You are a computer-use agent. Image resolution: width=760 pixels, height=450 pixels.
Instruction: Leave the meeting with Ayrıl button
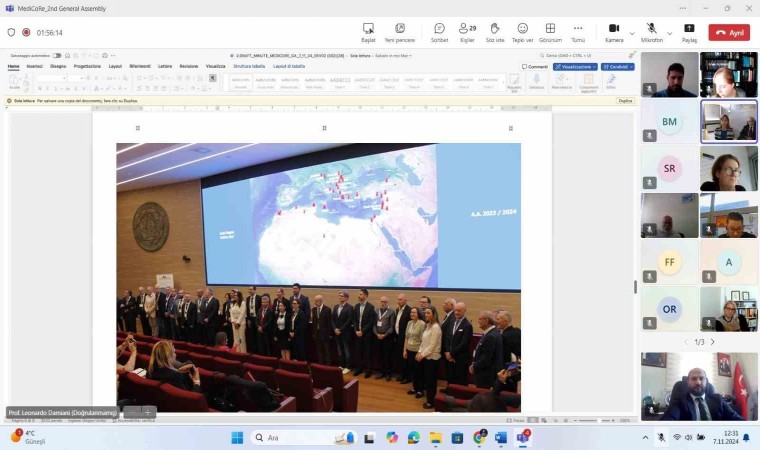click(x=729, y=32)
